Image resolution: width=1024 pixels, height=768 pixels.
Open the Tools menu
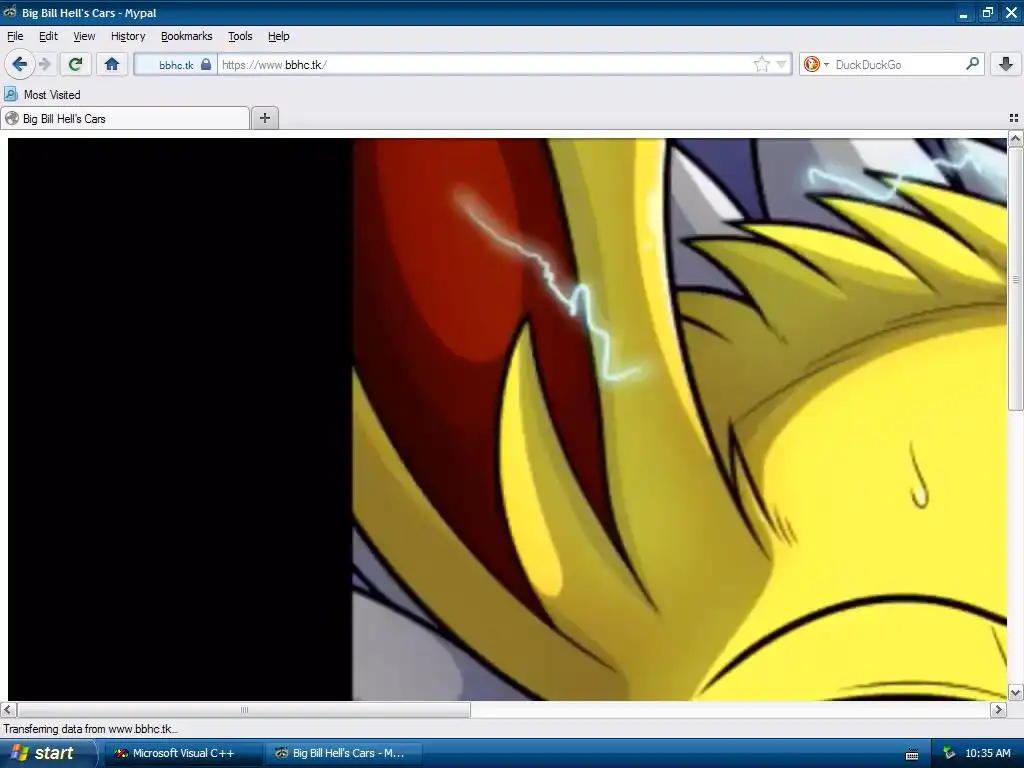240,36
